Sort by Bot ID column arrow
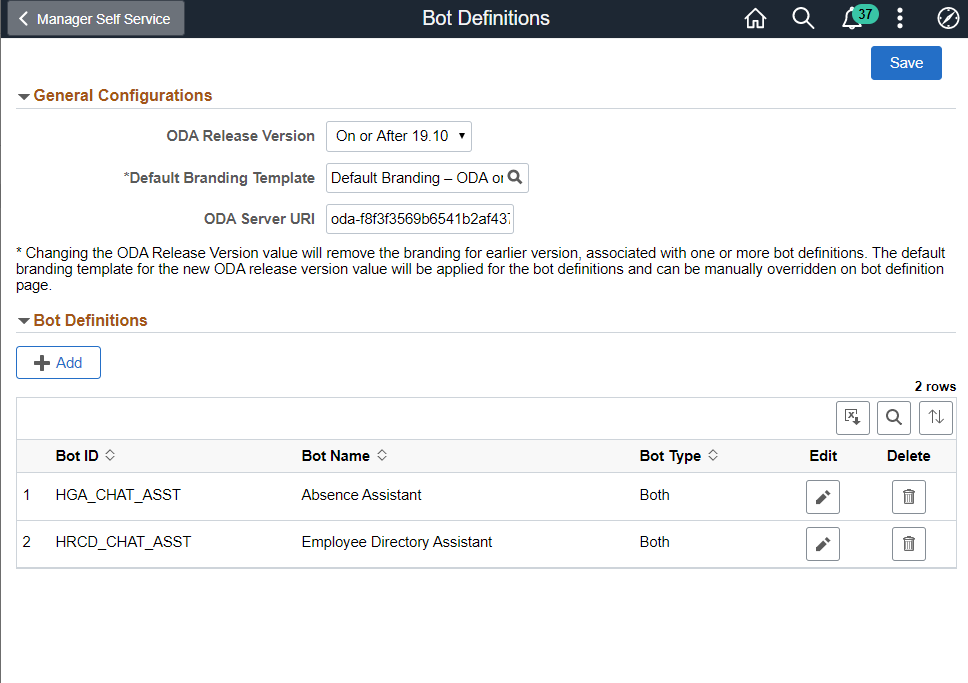 coord(110,455)
